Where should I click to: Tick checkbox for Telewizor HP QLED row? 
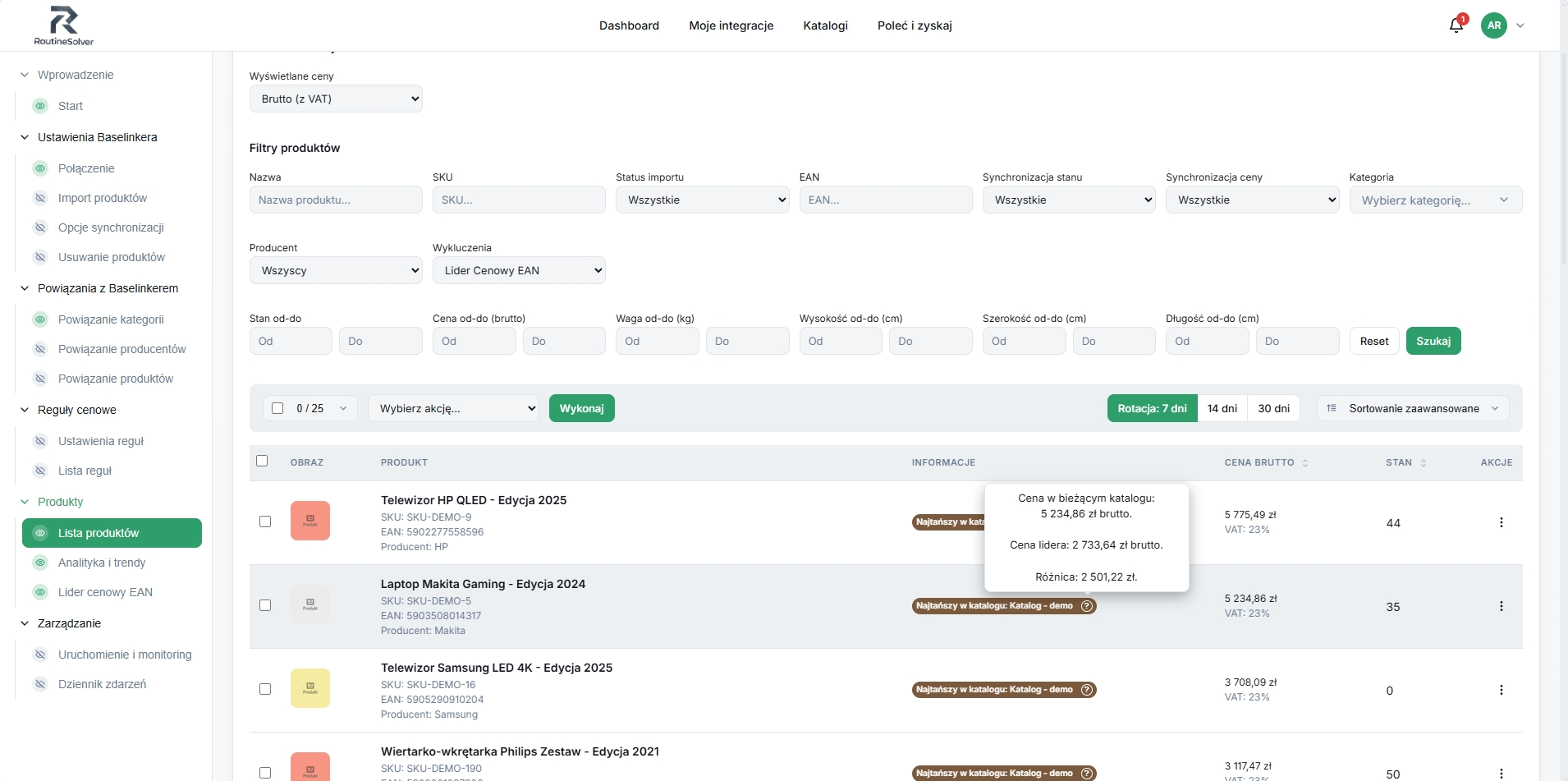(265, 521)
